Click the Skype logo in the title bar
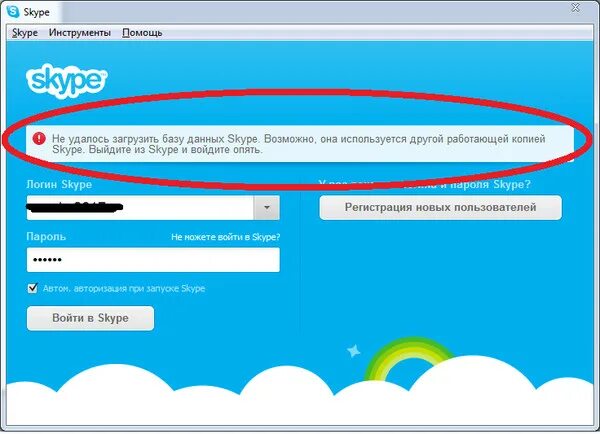This screenshot has width=600, height=434. pos(13,11)
